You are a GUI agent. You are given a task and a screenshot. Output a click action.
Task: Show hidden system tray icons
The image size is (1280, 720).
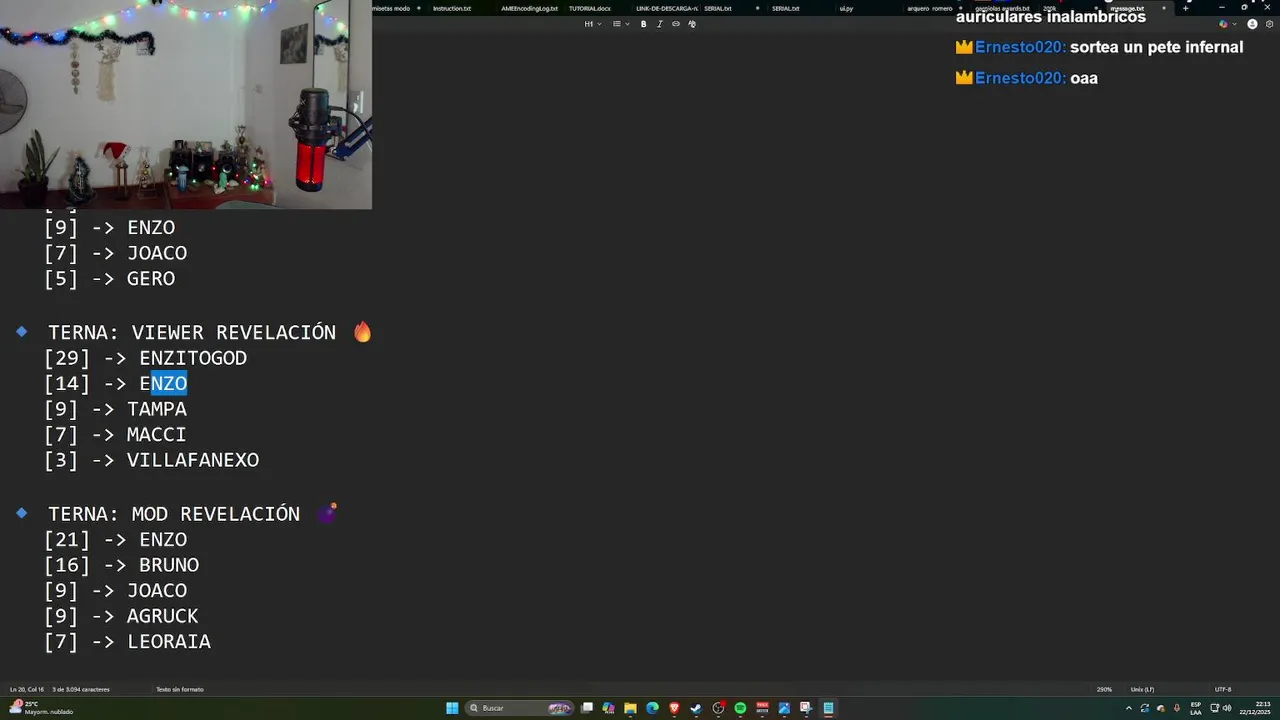[x=1129, y=708]
